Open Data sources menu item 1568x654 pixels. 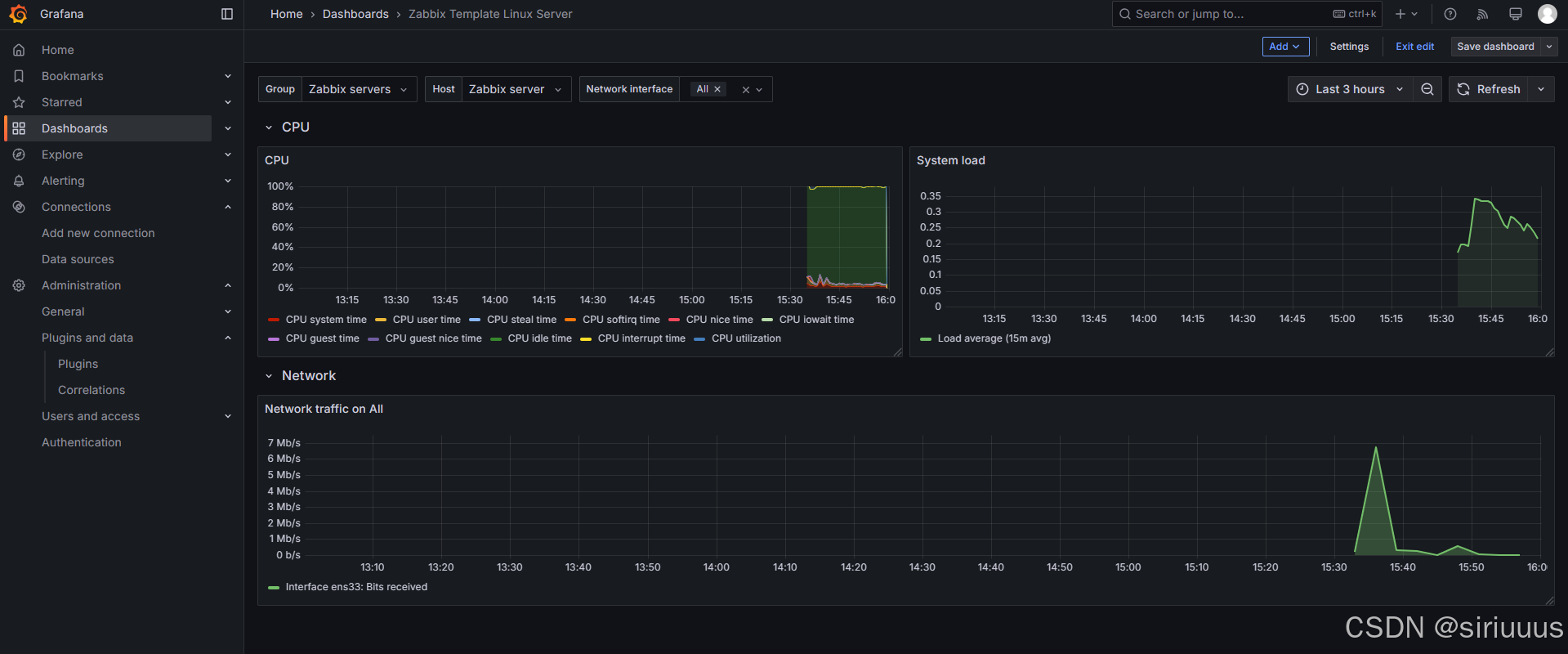78,259
